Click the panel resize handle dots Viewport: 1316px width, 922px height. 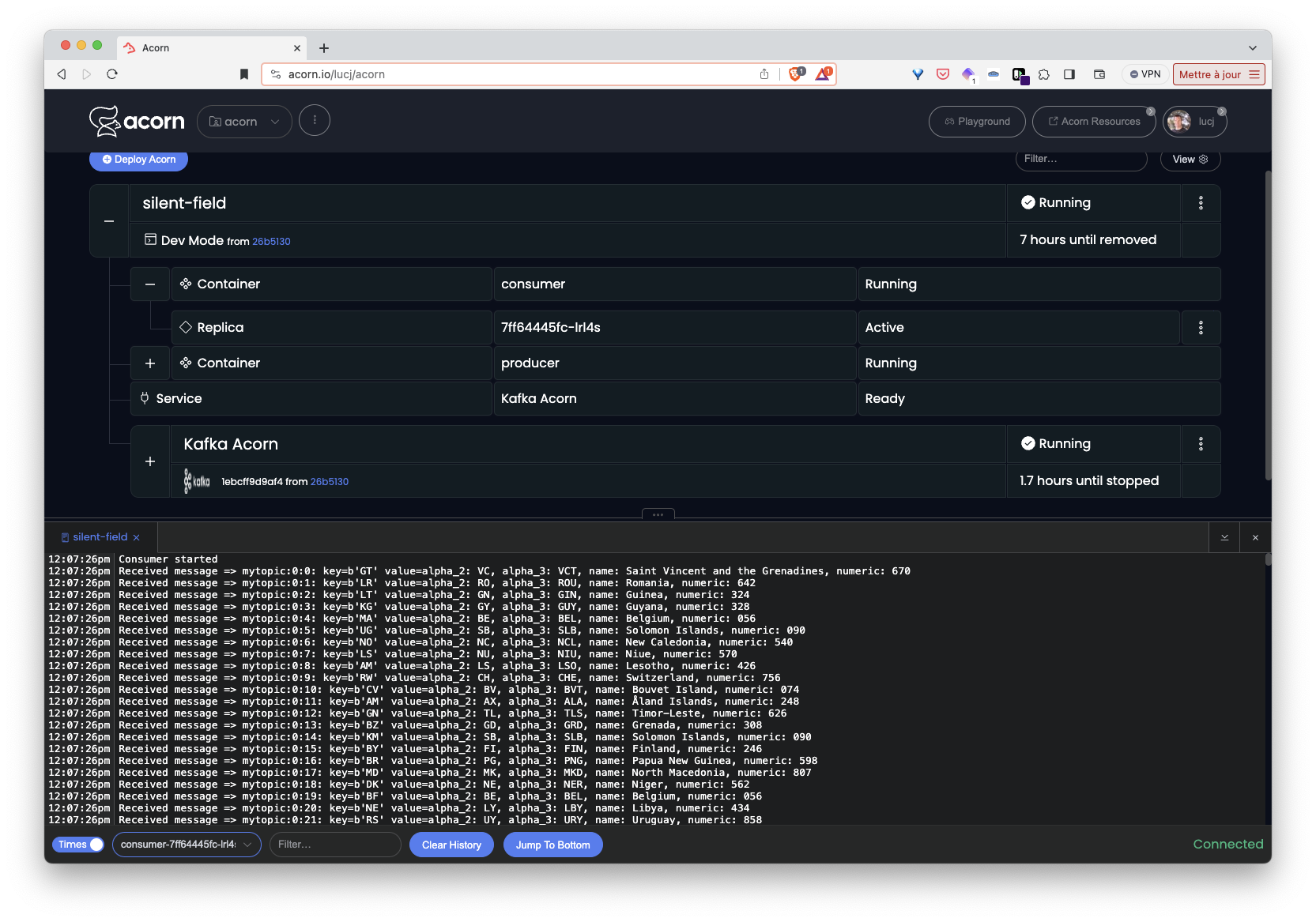[x=658, y=514]
